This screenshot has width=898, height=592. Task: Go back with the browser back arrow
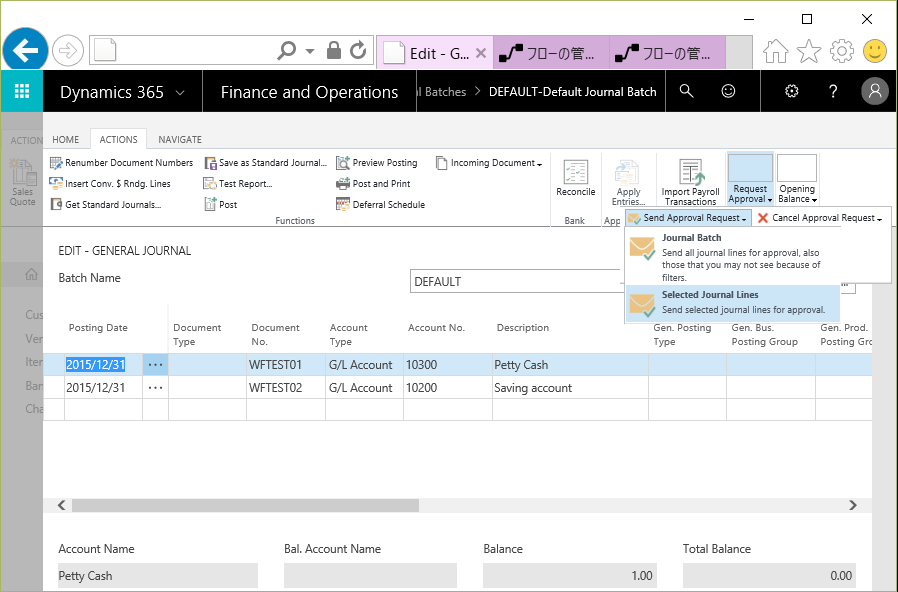[25, 51]
